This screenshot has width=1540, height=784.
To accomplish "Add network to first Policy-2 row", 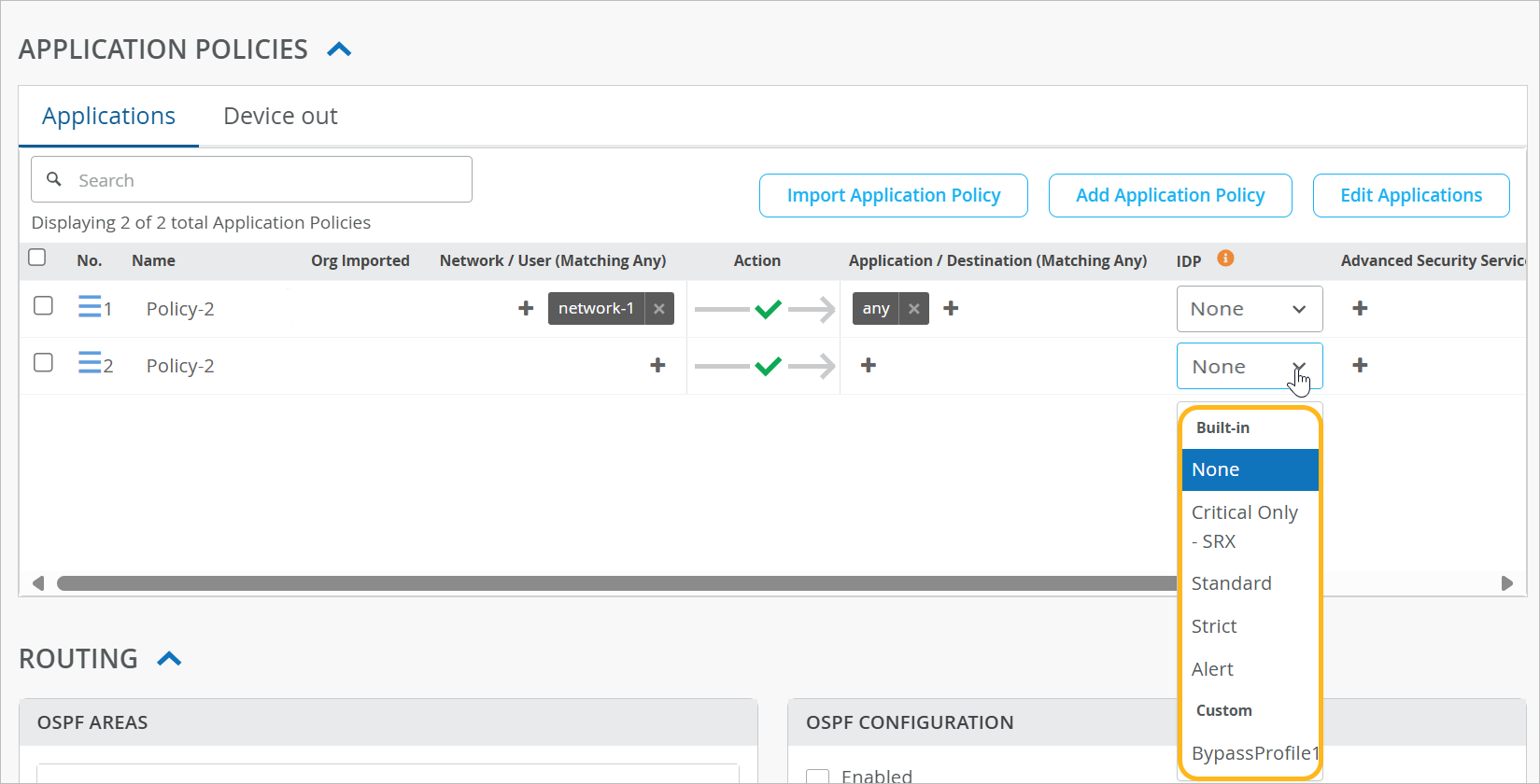I will [x=526, y=309].
